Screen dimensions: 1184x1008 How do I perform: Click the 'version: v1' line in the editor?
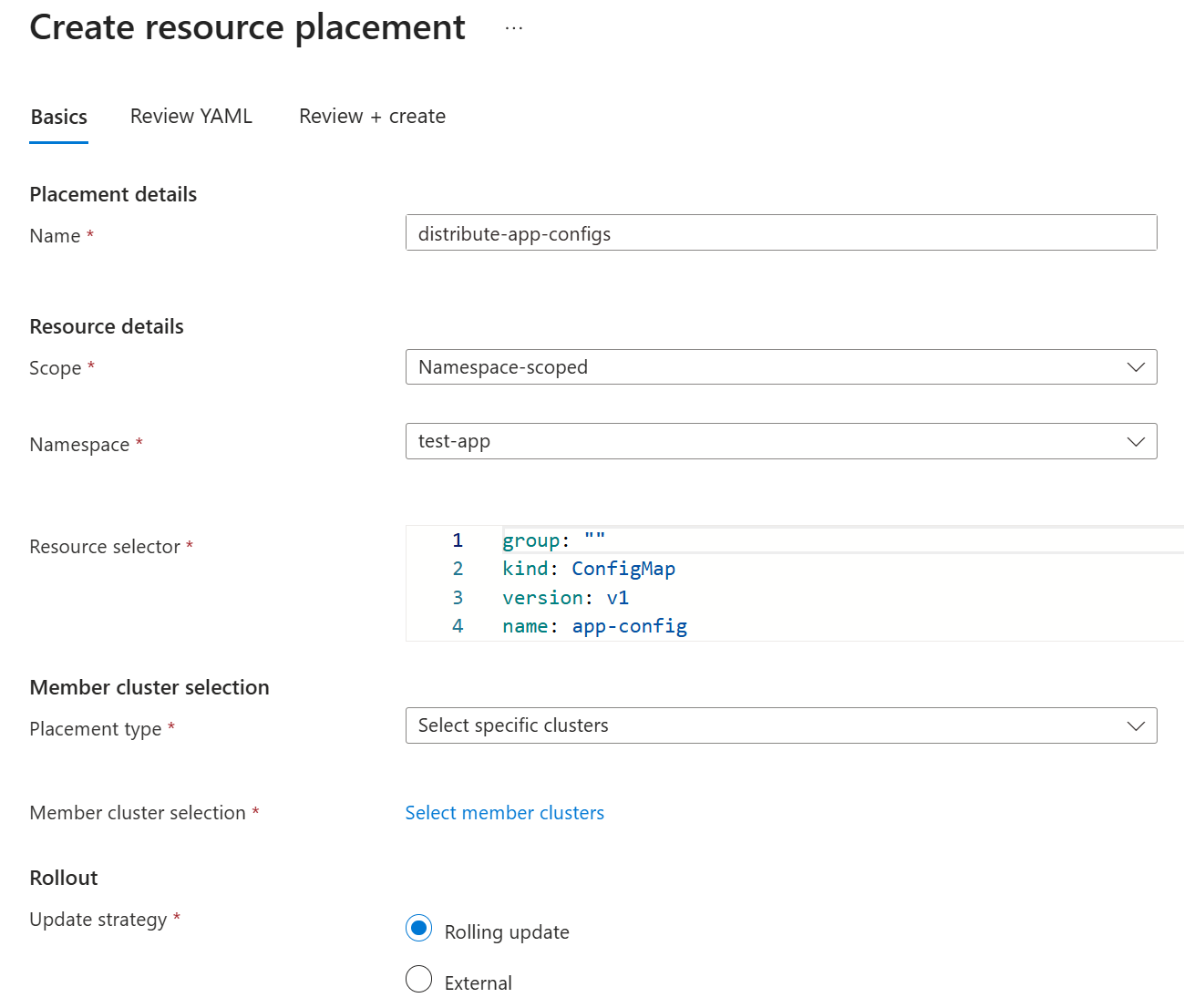tap(565, 598)
